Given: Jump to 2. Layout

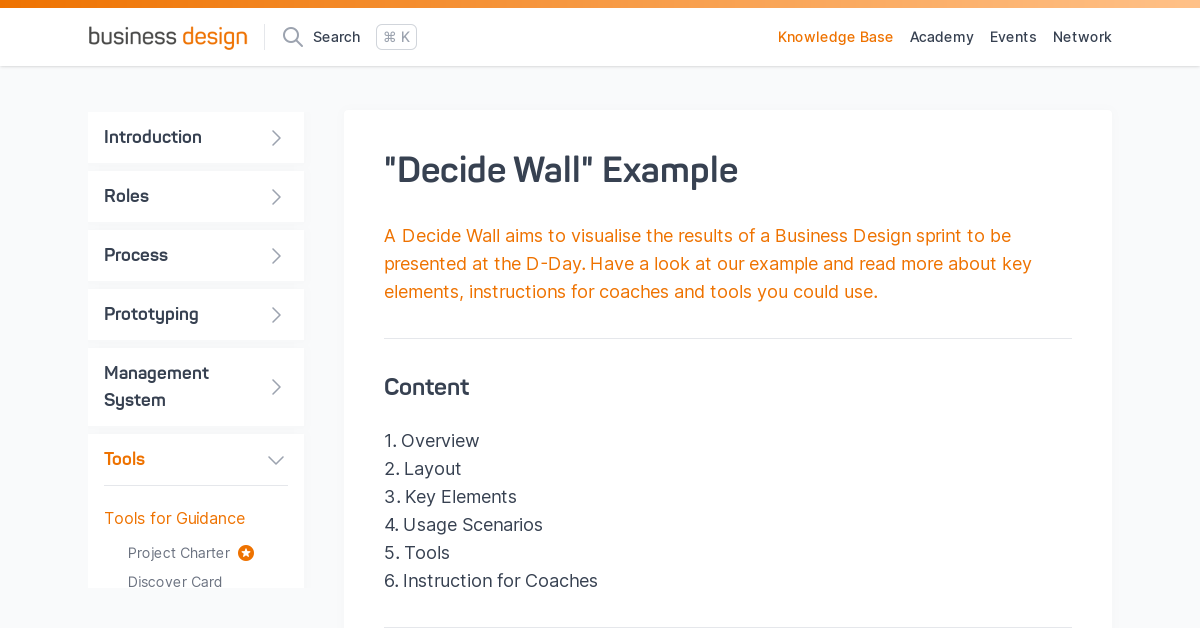Looking at the screenshot, I should click(423, 469).
